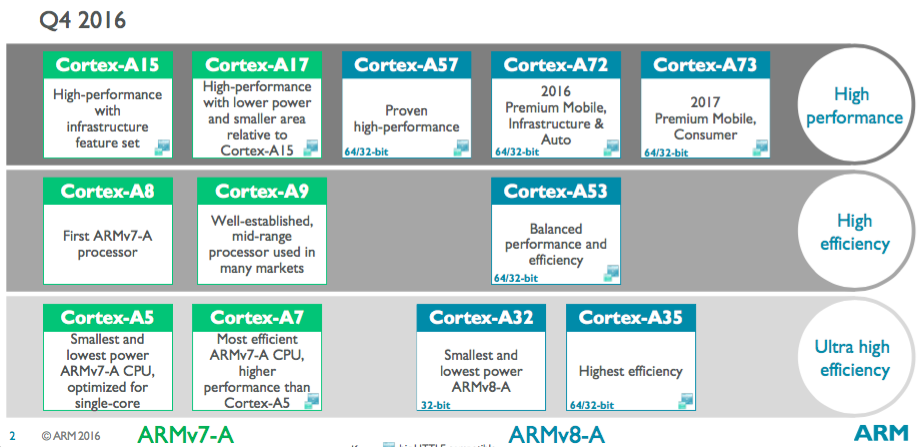This screenshot has width=918, height=447.
Task: Click 'Balanced performance and efficiency' description
Action: pos(556,244)
